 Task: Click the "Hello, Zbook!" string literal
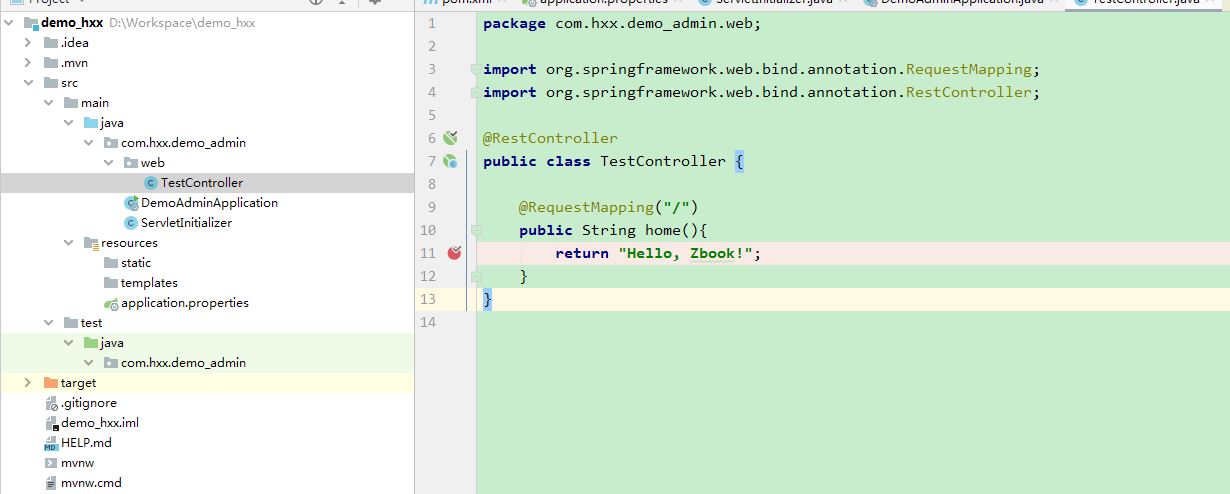(685, 253)
